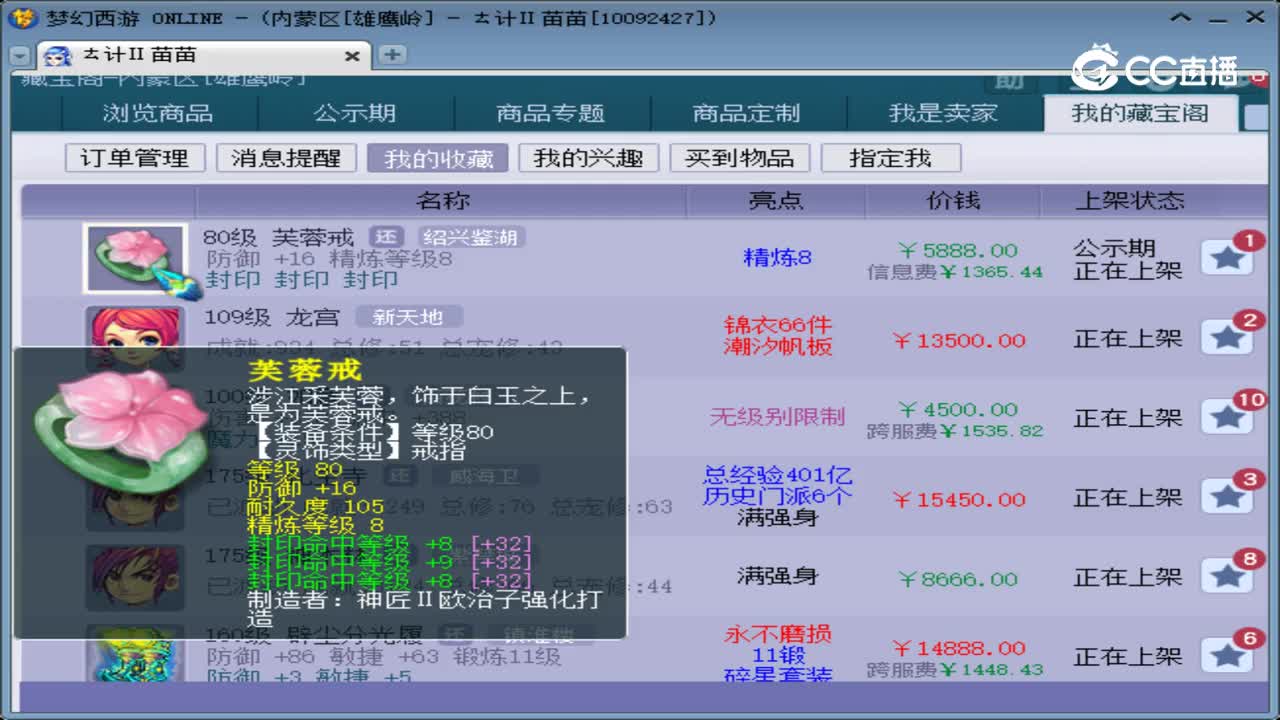Open 买到物品 button
This screenshot has height=720, width=1280.
pos(739,158)
